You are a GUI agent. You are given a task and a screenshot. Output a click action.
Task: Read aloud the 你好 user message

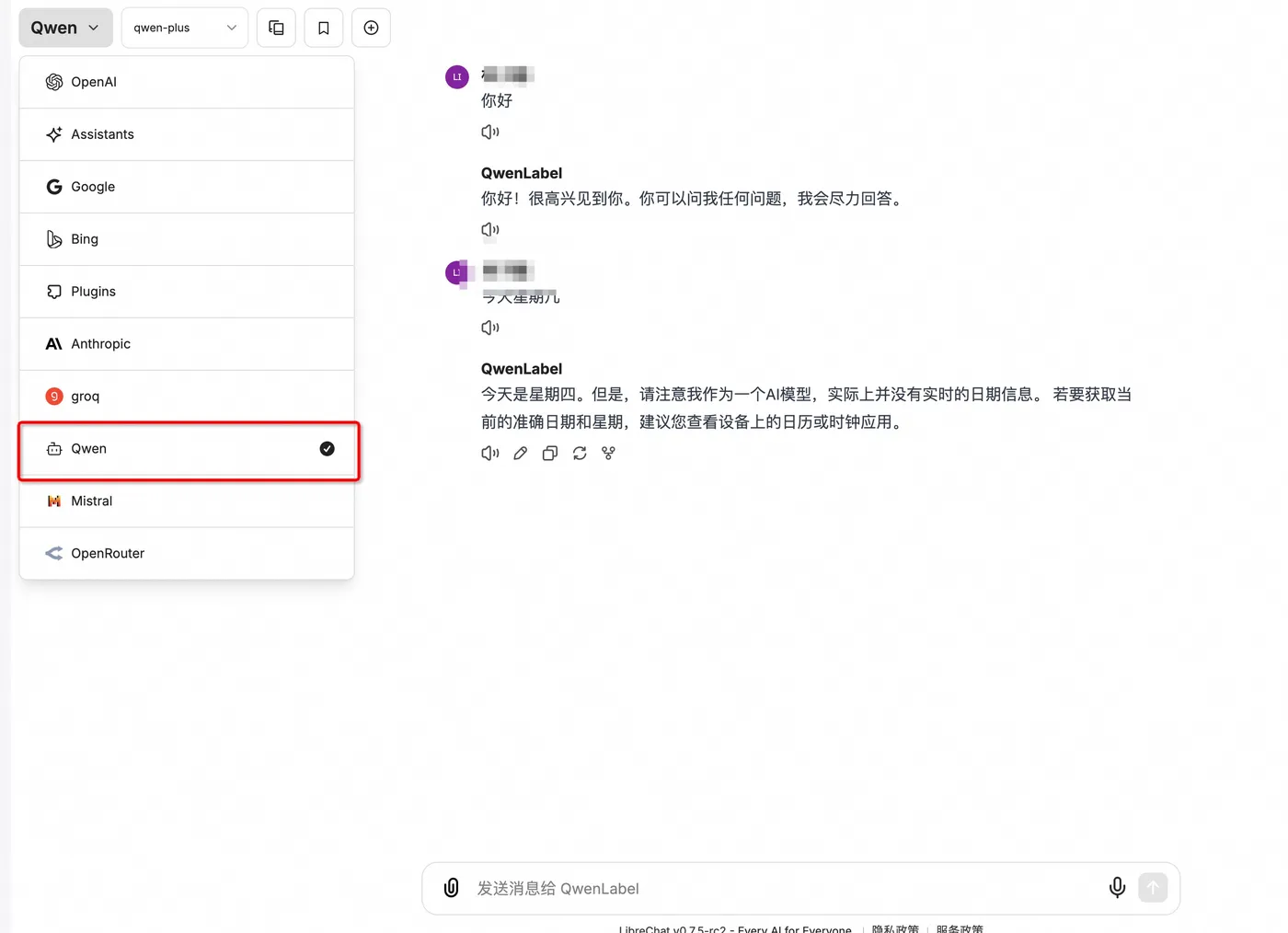[x=490, y=132]
